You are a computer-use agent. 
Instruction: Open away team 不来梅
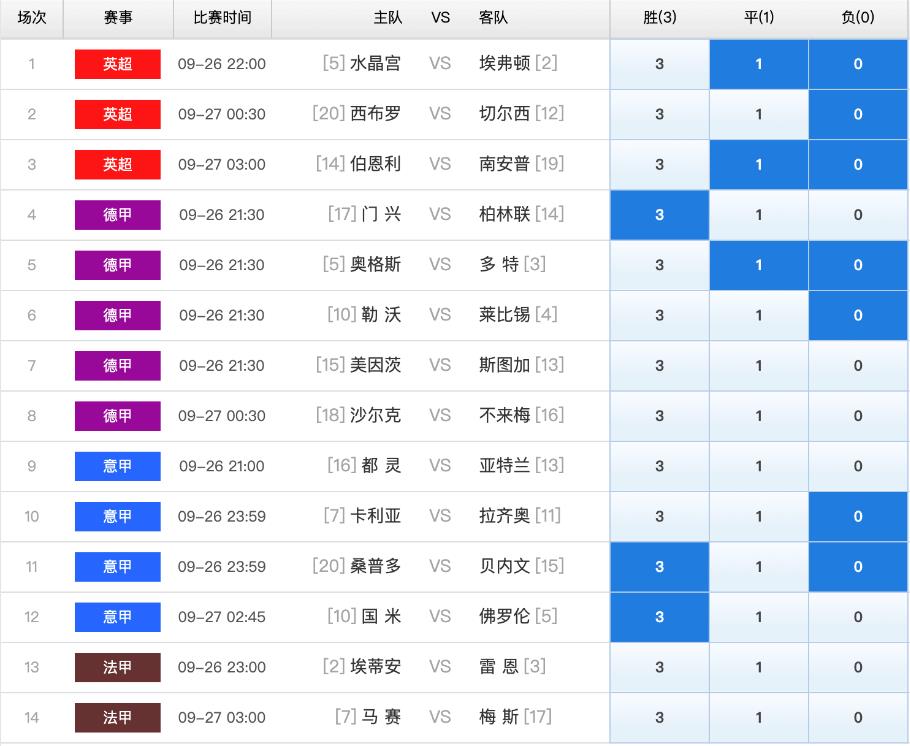tap(504, 415)
